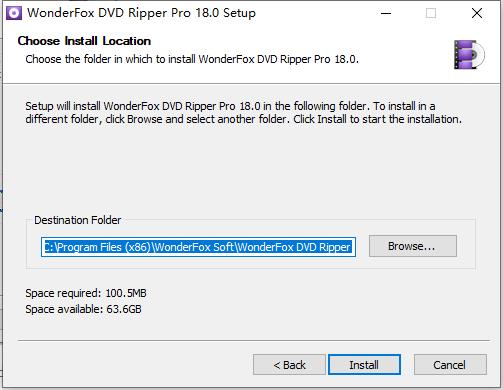Click the film-and-disc DVD Ripper logo
Screen dimensions: 503x390
[x=469, y=54]
